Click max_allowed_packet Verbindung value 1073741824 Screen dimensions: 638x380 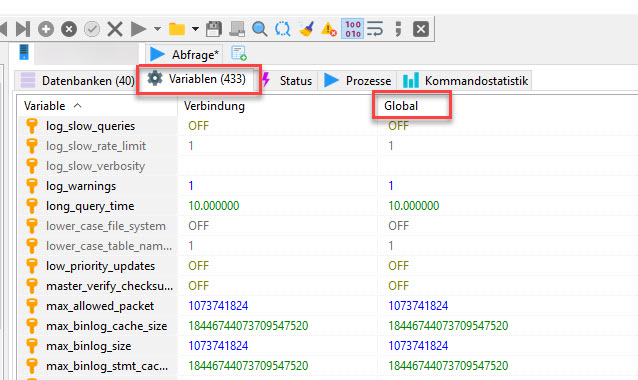pyautogui.click(x=218, y=306)
